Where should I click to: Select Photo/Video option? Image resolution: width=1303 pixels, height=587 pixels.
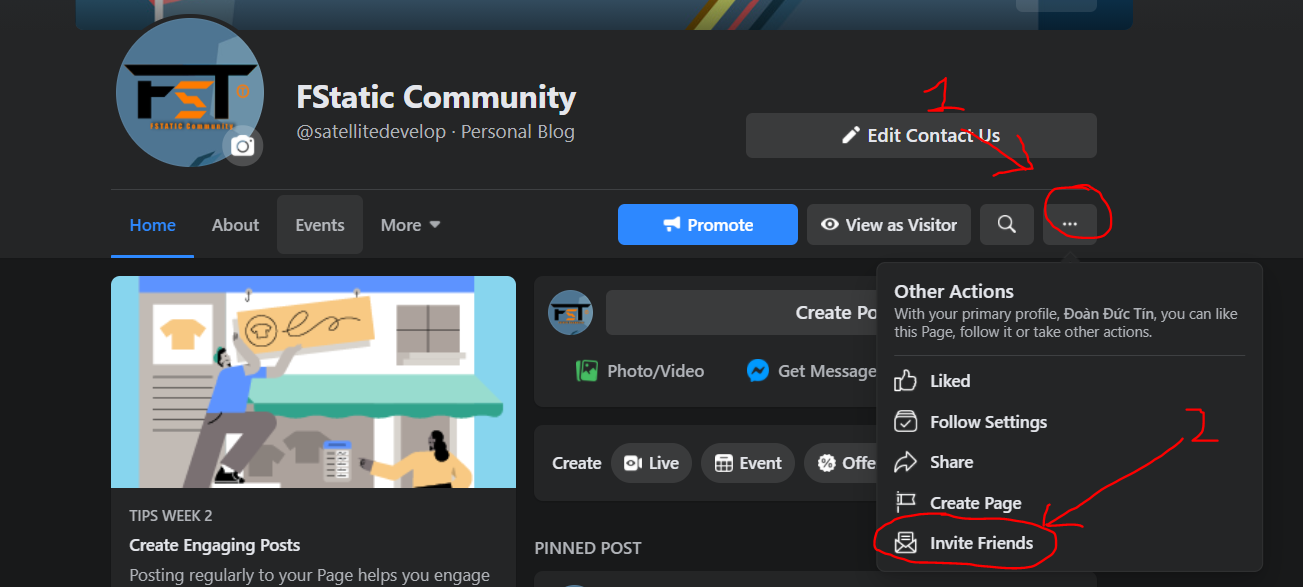(640, 371)
